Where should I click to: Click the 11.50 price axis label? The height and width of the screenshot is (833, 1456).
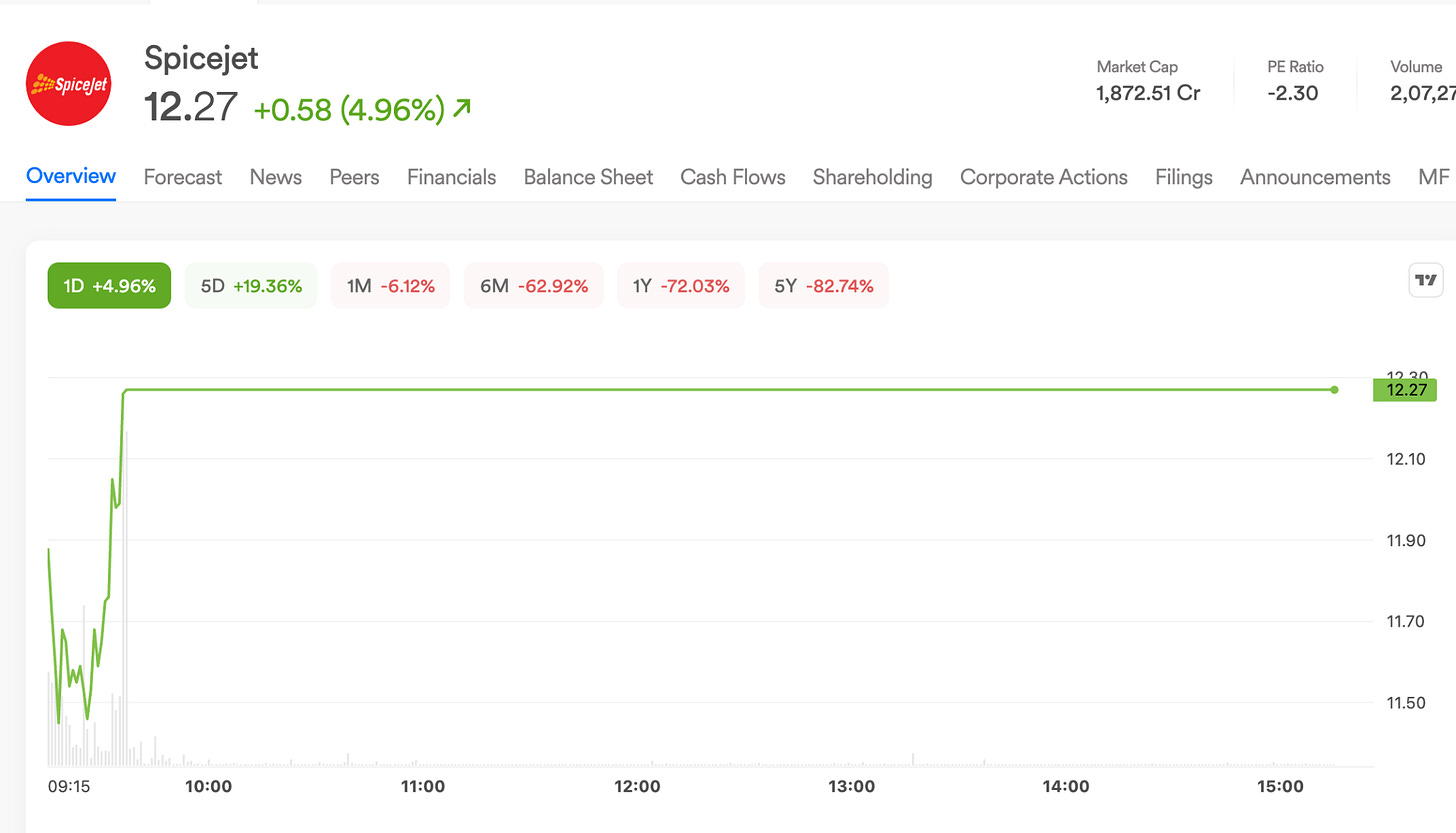(x=1406, y=703)
